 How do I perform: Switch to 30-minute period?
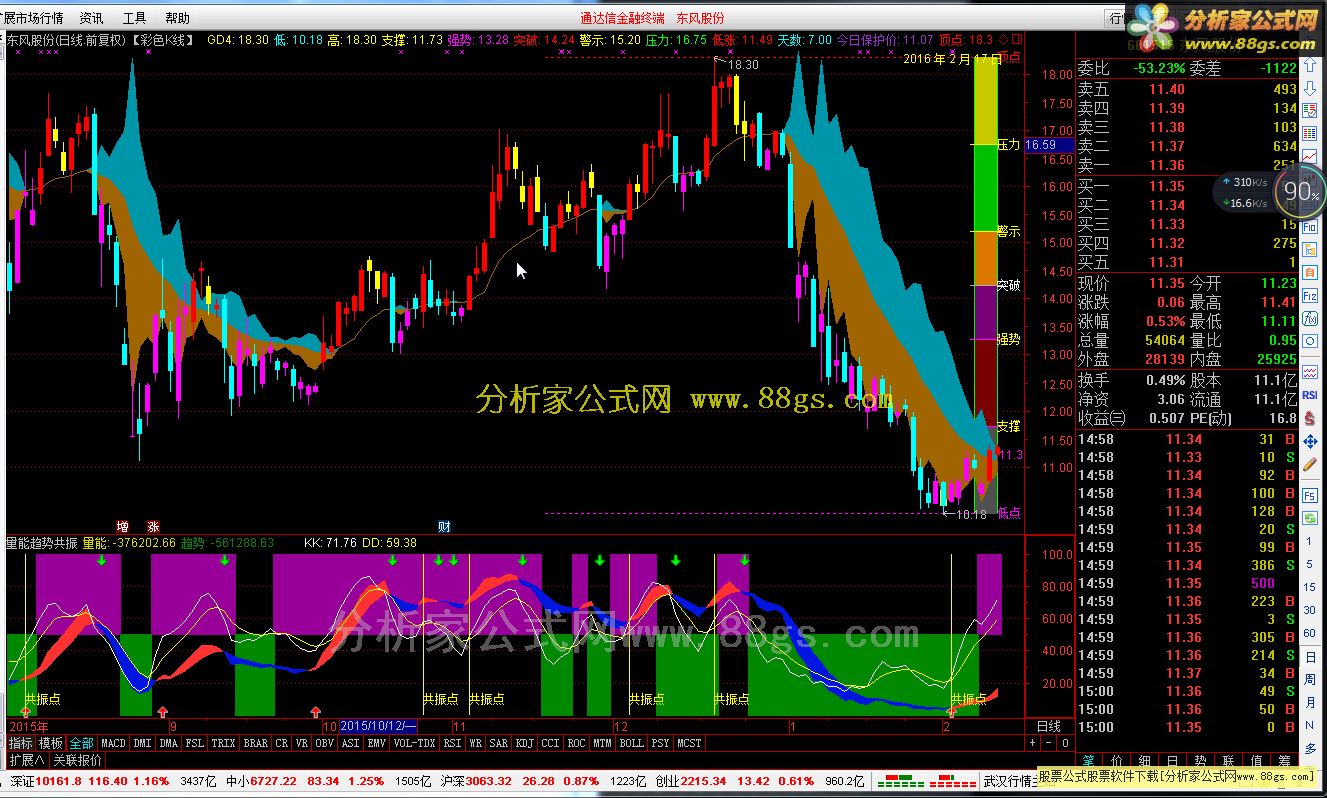pos(1309,610)
